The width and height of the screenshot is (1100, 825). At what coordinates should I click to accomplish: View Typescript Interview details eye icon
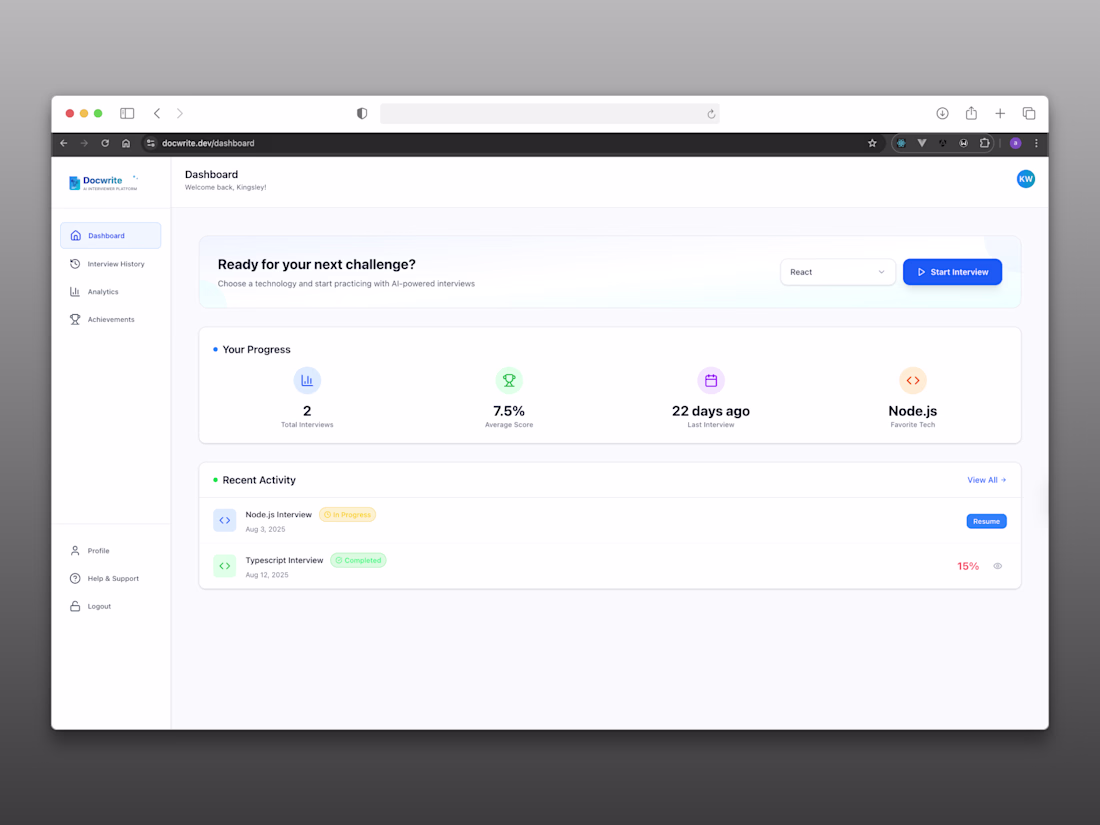point(998,566)
